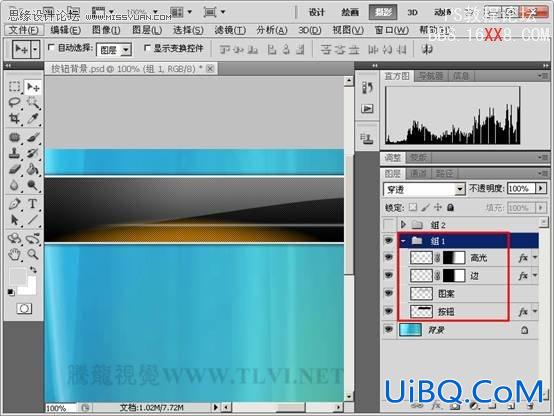Enable show transform controls checkbox (显示变换控件)

(147, 47)
